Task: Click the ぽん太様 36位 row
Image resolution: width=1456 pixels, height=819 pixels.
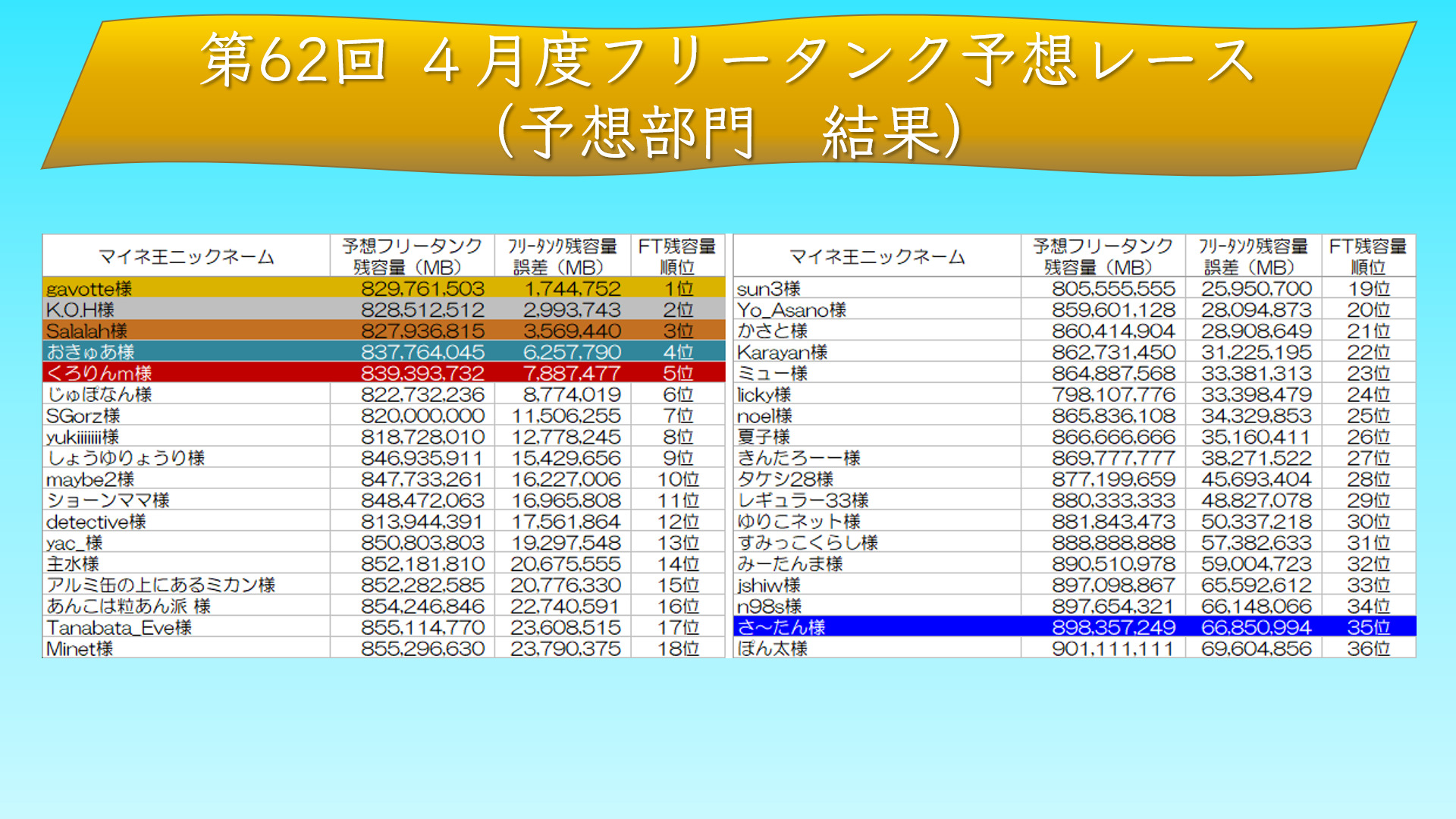Action: point(1074,648)
